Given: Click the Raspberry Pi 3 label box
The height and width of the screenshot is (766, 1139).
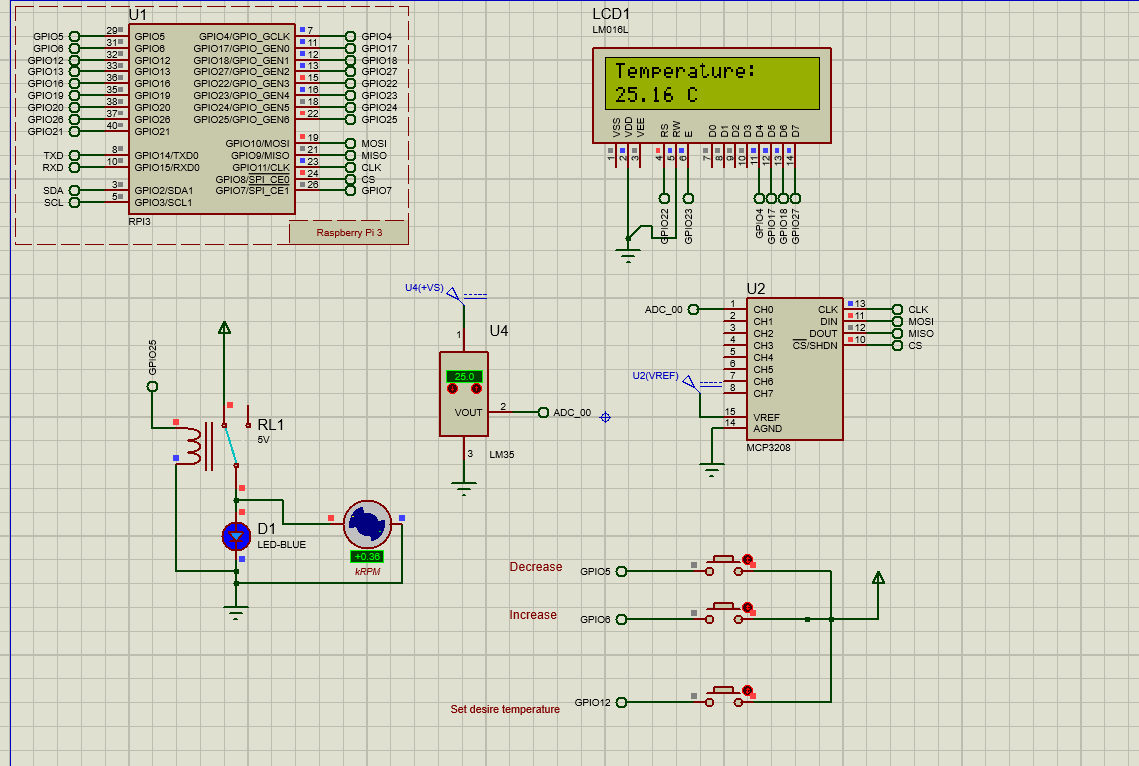Looking at the screenshot, I should [x=349, y=233].
